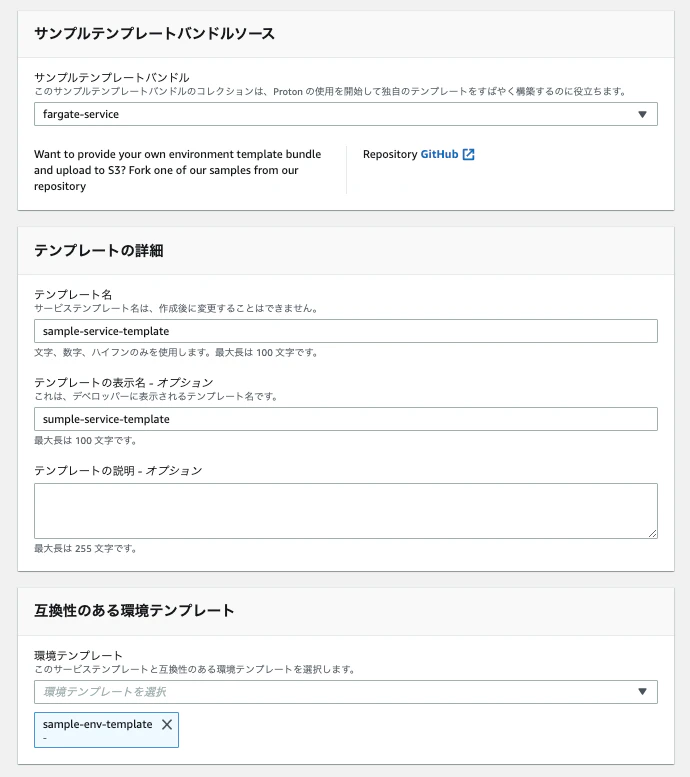Click the 'Want to provide your own environment template' text
The height and width of the screenshot is (777, 690).
click(x=177, y=170)
